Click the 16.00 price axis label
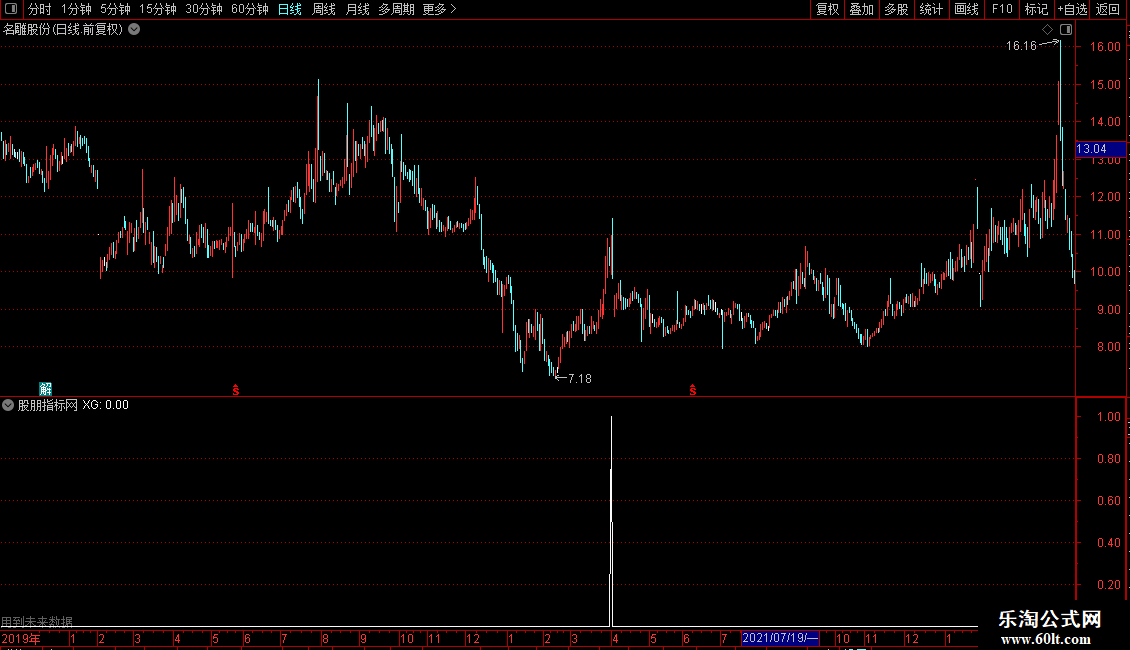Viewport: 1130px width, 650px height. tap(1105, 47)
